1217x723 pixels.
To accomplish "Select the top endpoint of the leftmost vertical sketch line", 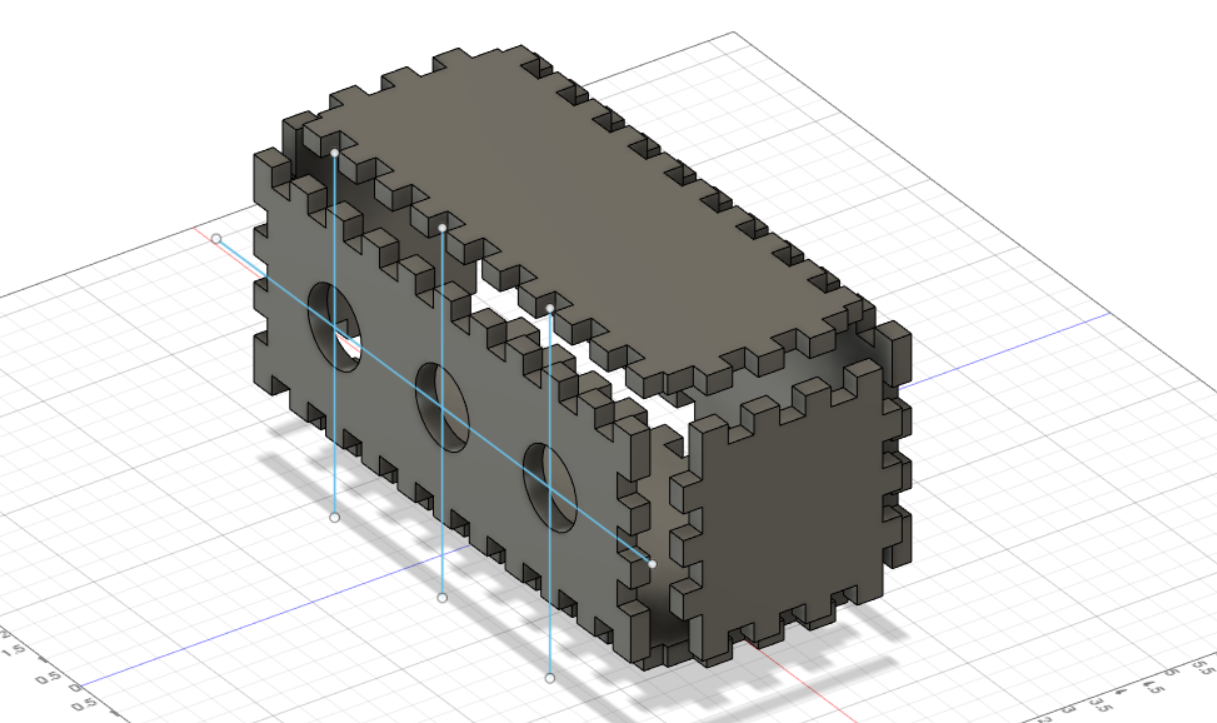I will [334, 152].
